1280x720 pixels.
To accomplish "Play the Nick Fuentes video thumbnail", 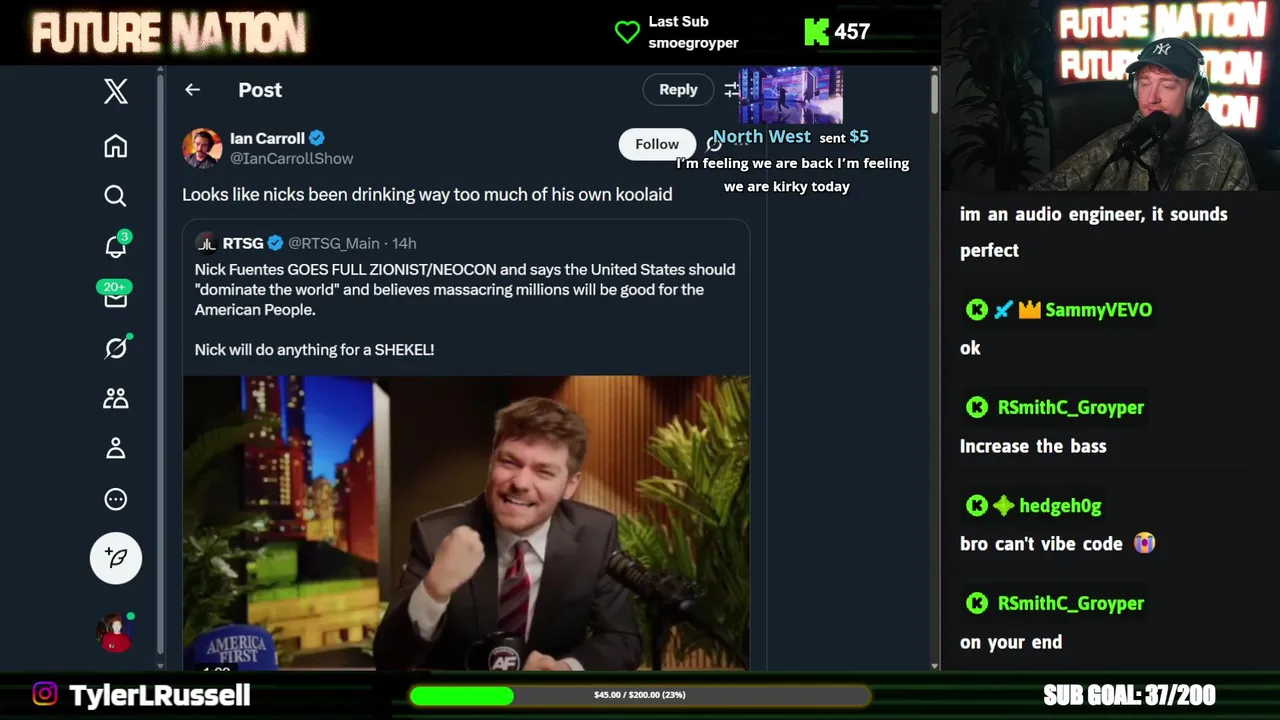I will click(x=466, y=523).
